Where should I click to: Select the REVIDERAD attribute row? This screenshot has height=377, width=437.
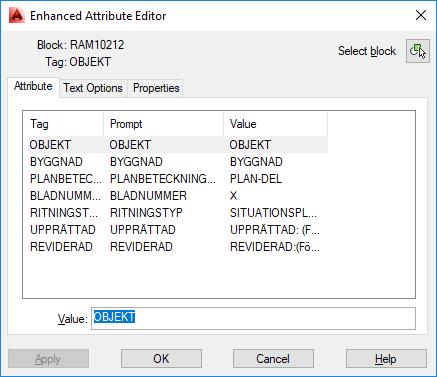point(175,247)
